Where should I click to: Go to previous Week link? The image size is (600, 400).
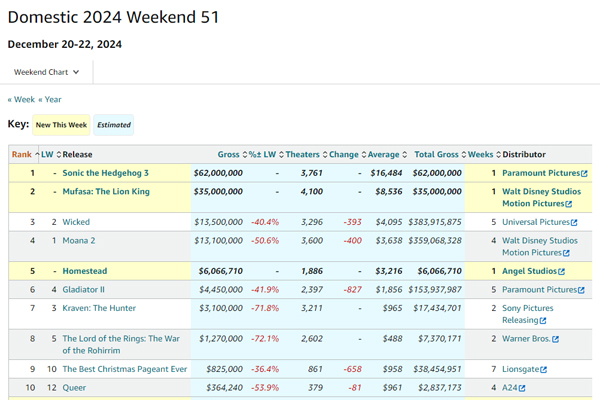[21, 100]
